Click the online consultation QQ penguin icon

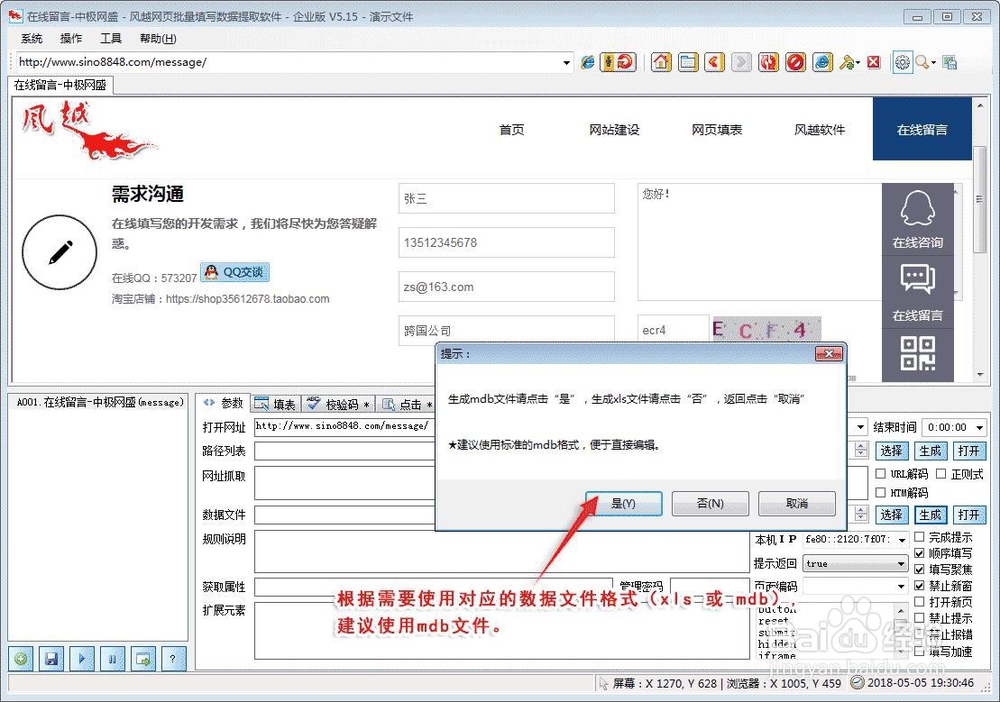click(918, 220)
